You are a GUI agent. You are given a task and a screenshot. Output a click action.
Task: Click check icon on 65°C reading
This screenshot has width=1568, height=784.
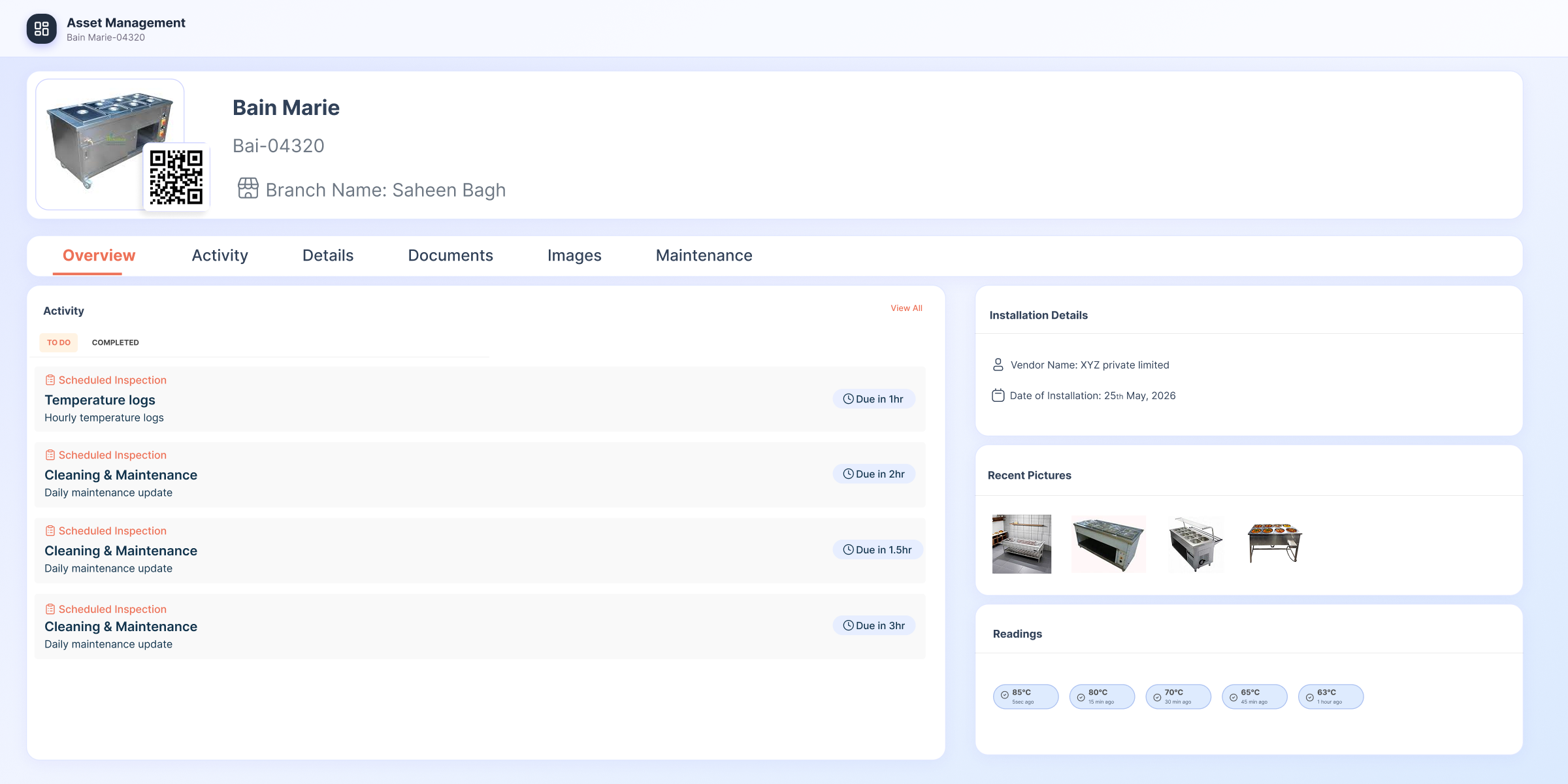click(1233, 697)
